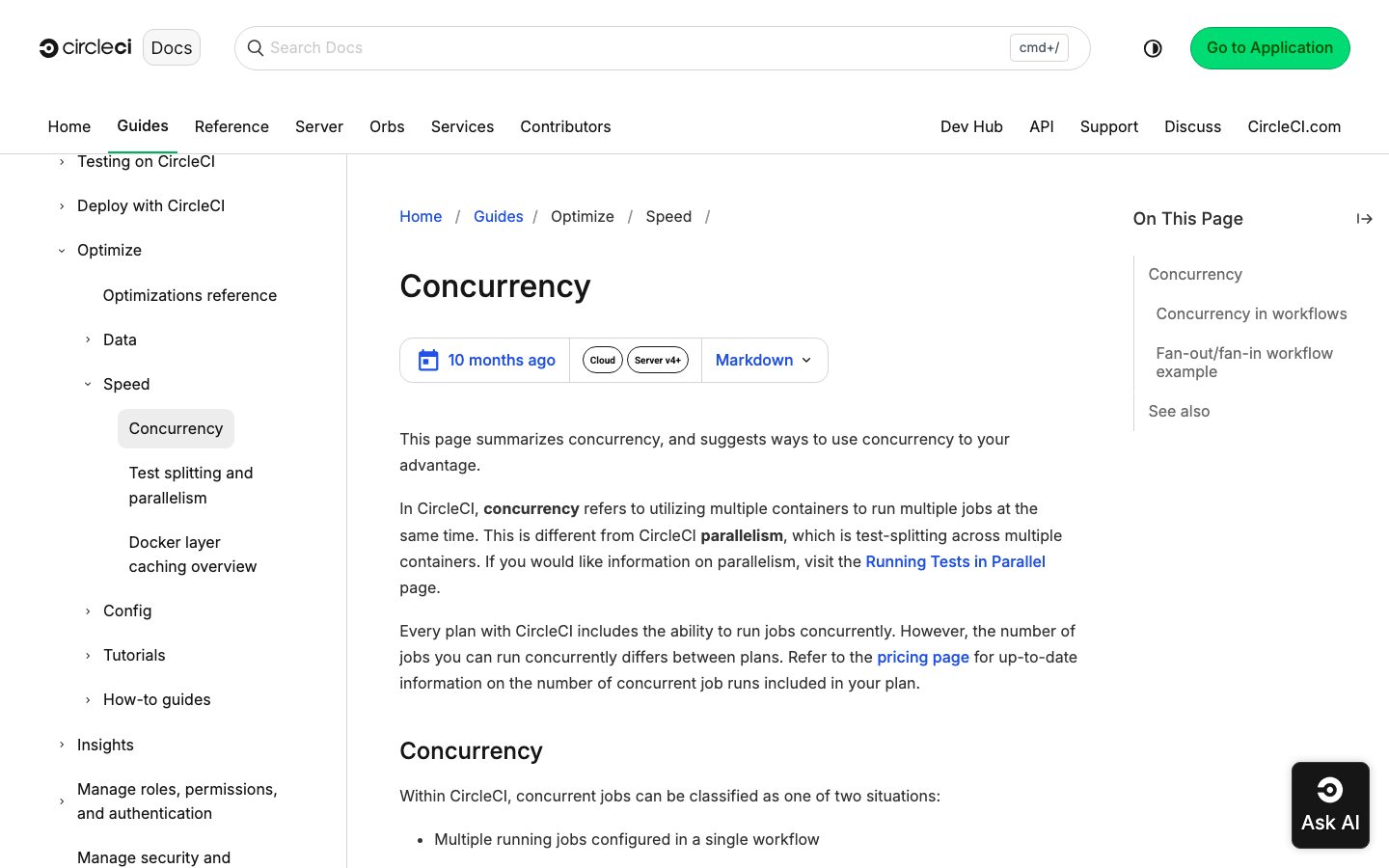The height and width of the screenshot is (868, 1389).
Task: Follow Running Tests in Parallel link
Action: tap(955, 561)
